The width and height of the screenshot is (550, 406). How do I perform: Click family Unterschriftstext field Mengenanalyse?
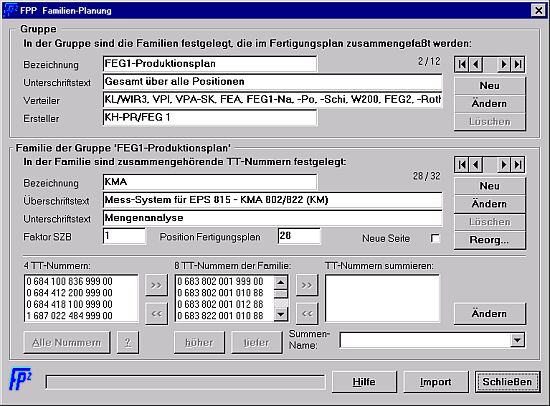(273, 218)
